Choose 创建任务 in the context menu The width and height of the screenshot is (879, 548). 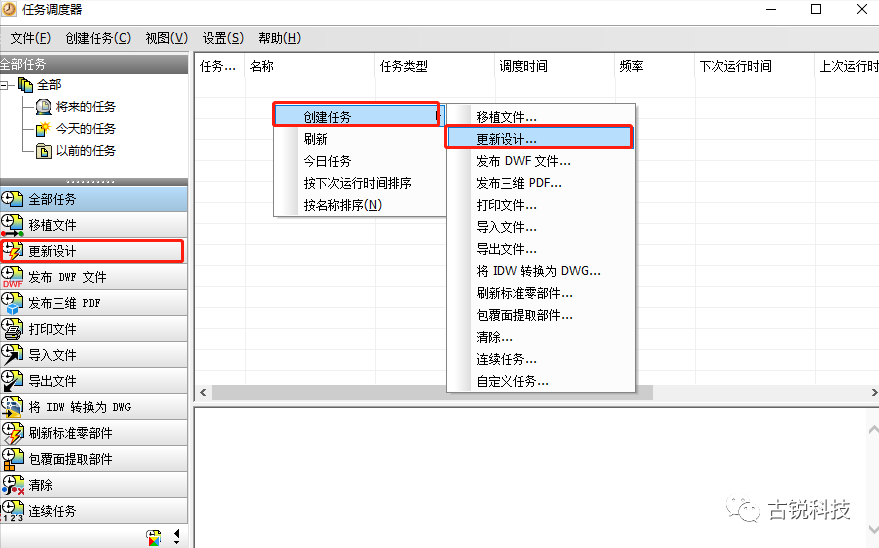pyautogui.click(x=359, y=117)
